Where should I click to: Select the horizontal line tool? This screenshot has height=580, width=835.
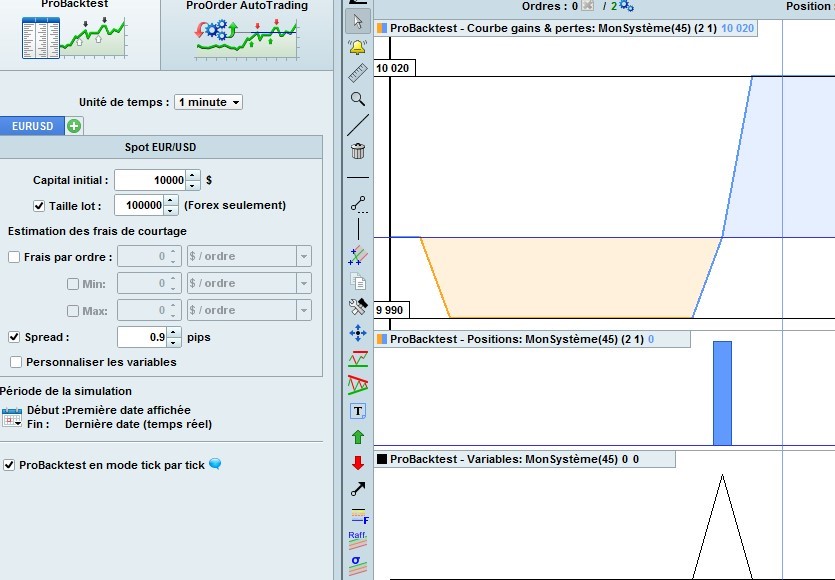(x=358, y=177)
